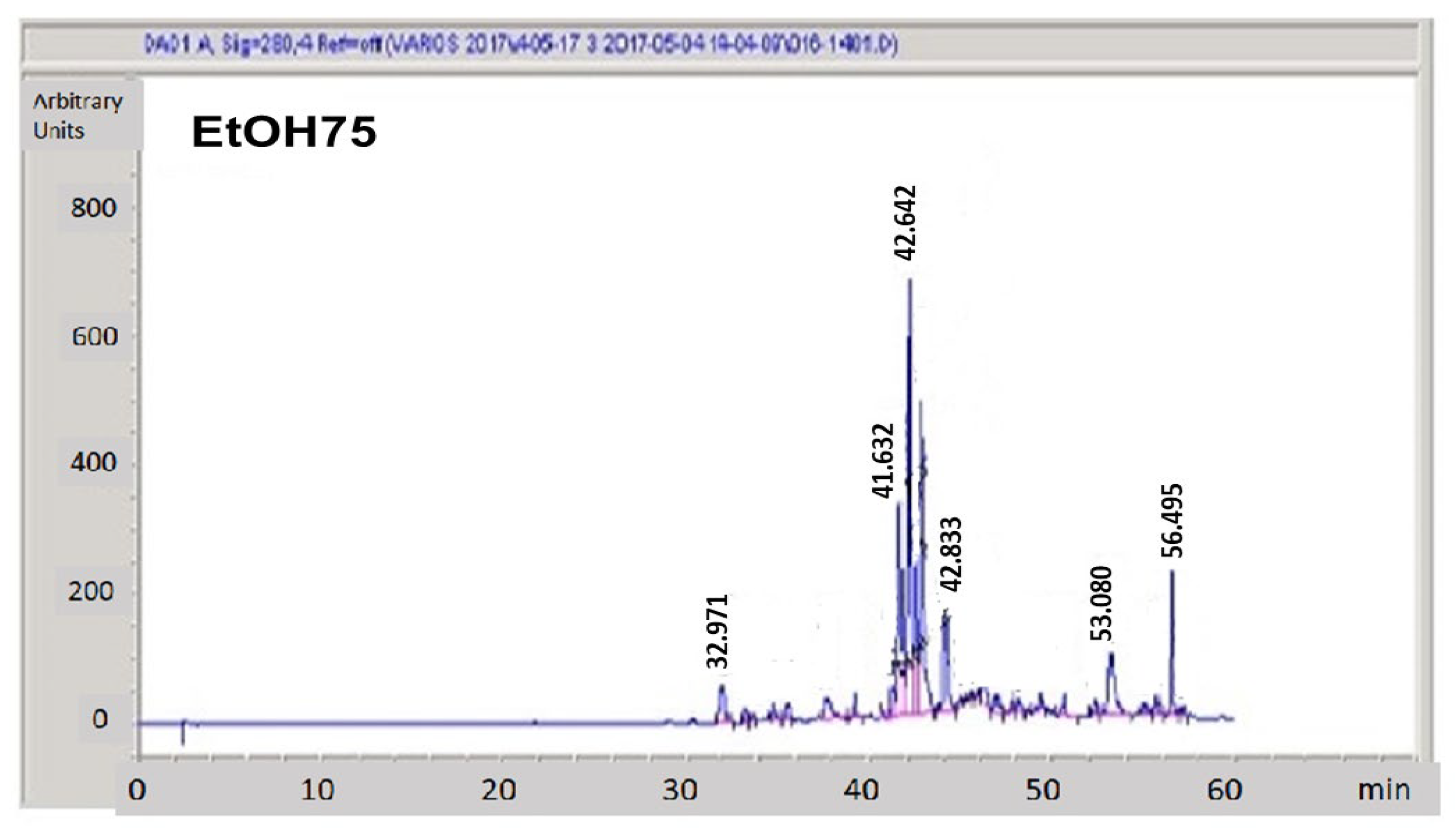1455x840 pixels.
Task: Click the 200 y-axis value
Action: (x=91, y=591)
